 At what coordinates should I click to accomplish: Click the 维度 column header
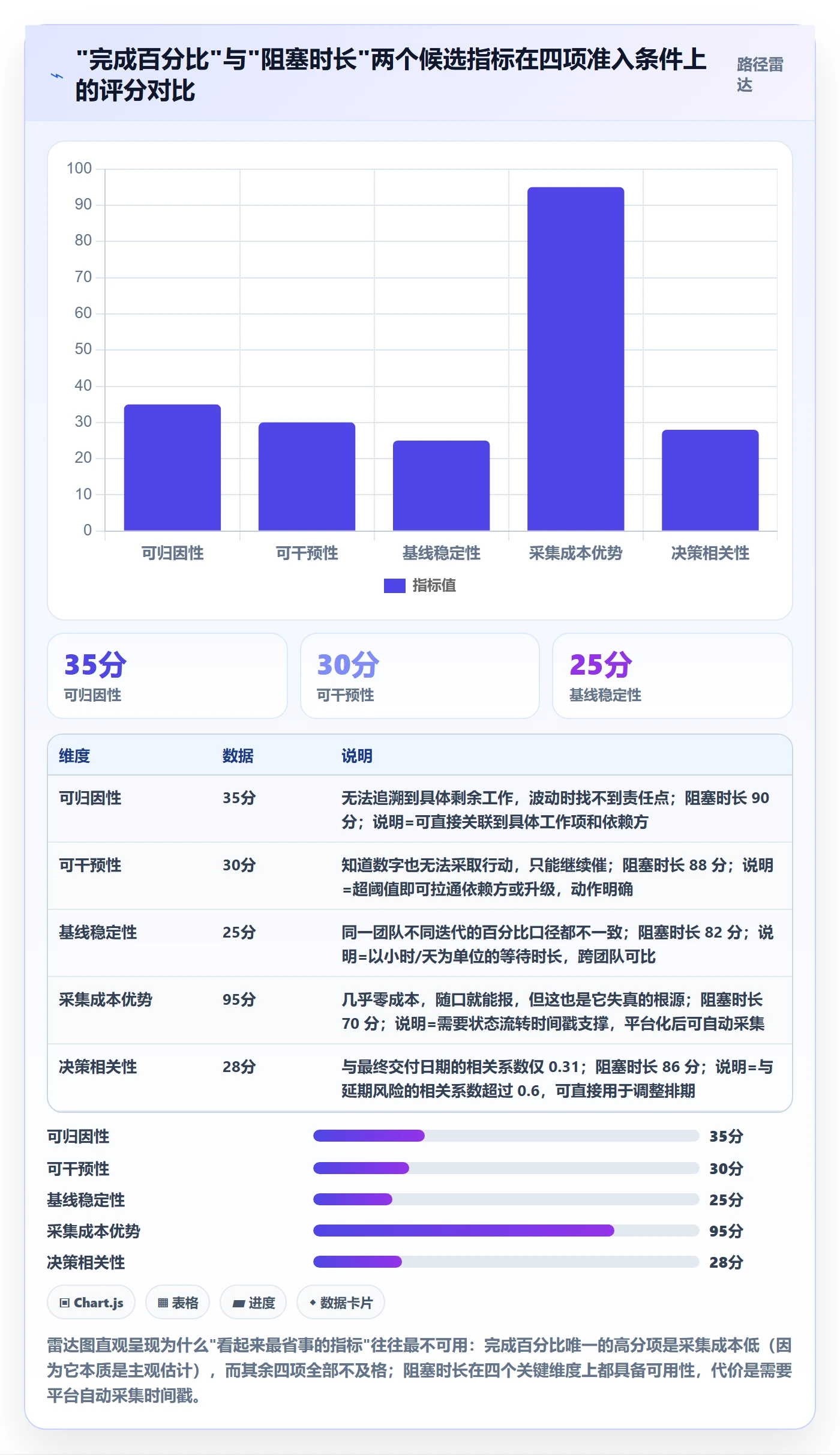(74, 756)
